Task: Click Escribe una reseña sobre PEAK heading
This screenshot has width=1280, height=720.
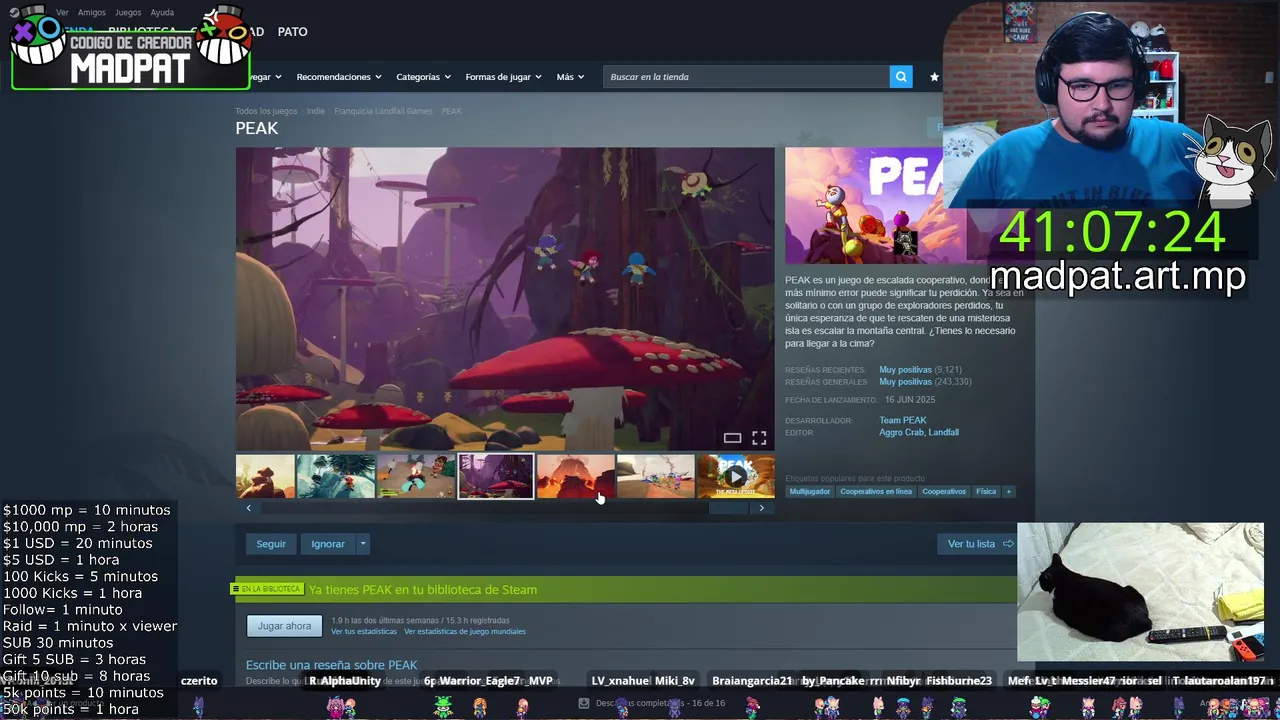Action: [331, 665]
